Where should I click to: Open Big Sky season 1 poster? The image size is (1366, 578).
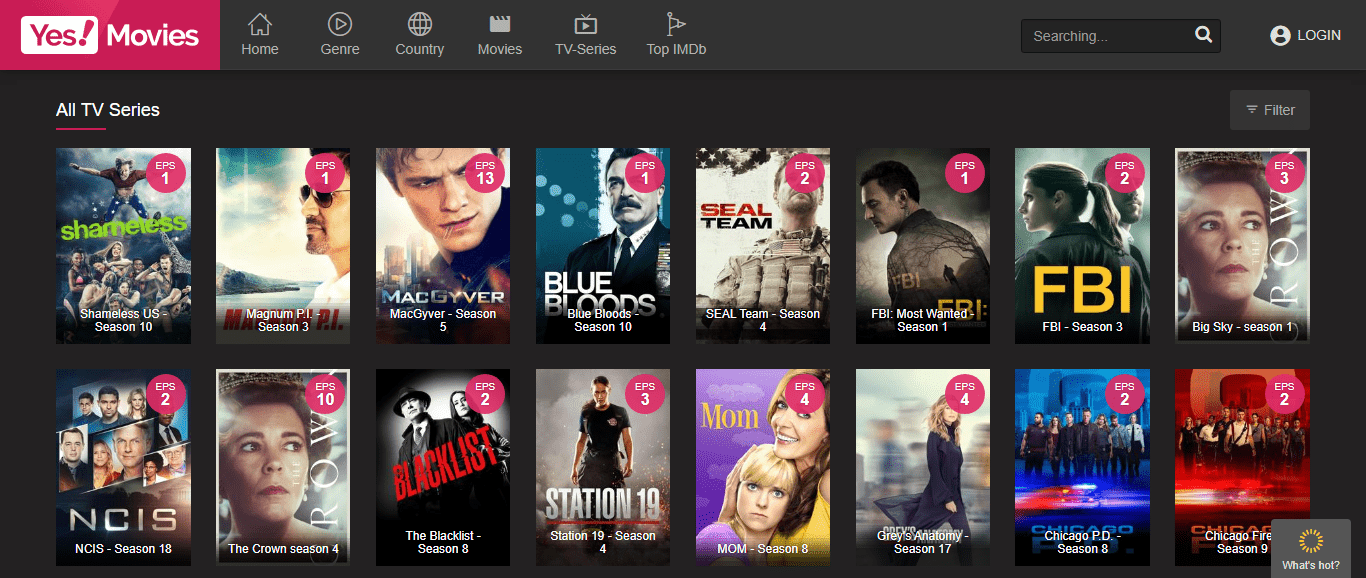pyautogui.click(x=1242, y=246)
